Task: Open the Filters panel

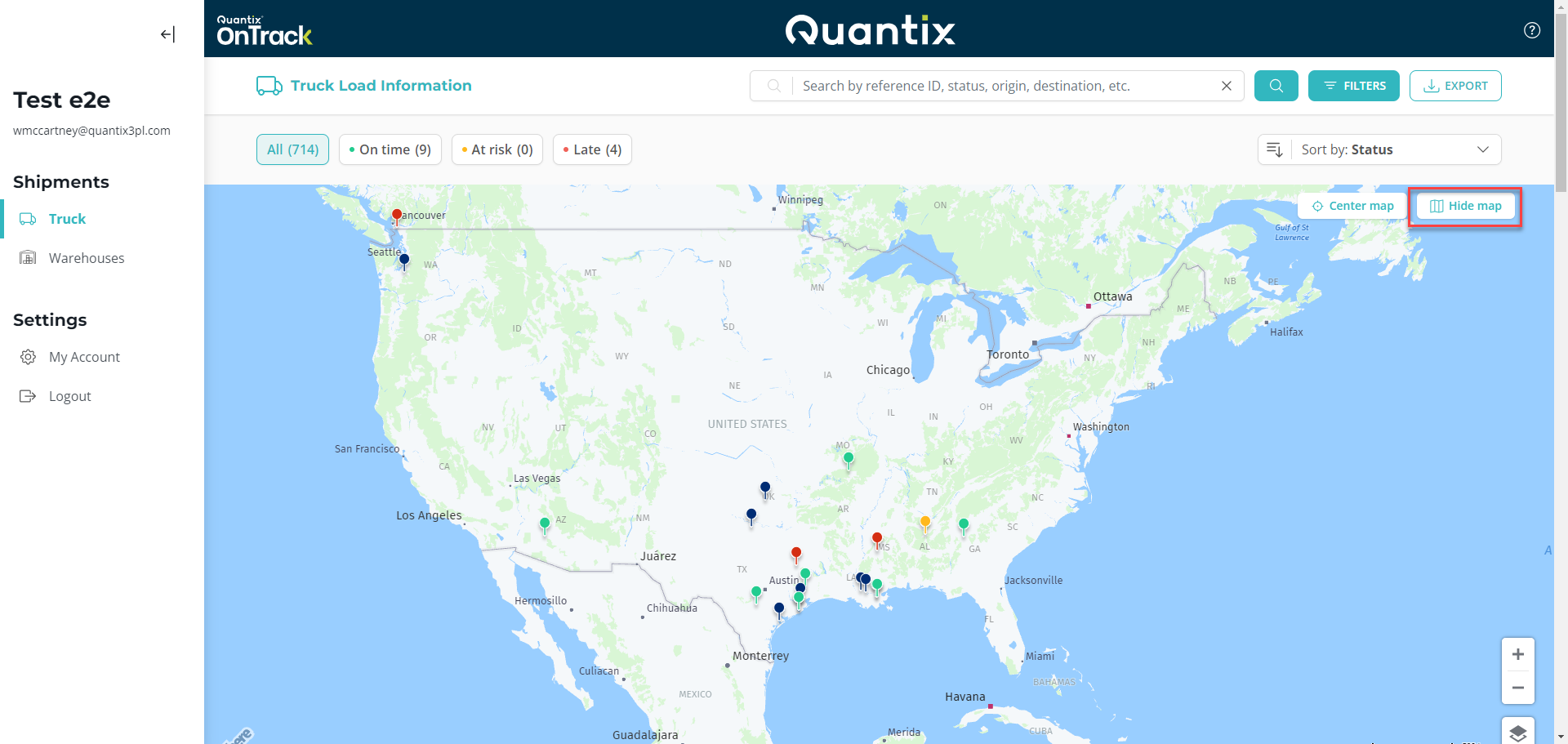Action: click(1353, 86)
